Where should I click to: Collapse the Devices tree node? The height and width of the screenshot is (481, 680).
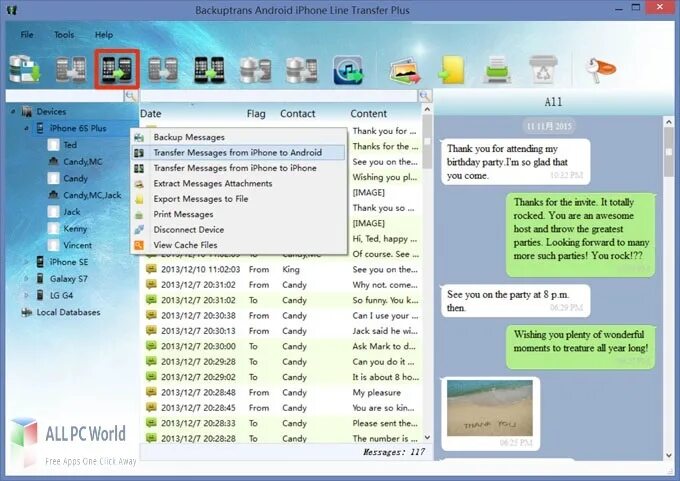click(x=13, y=112)
